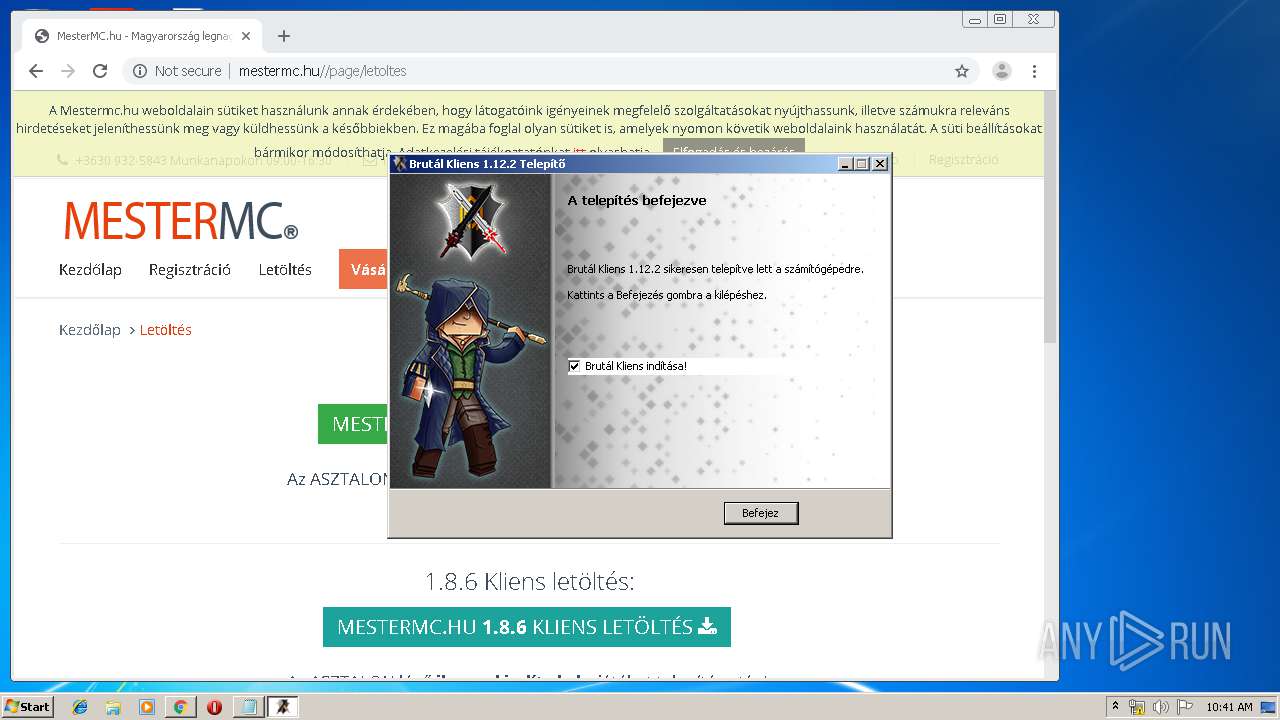Close the Brutál Kliens installer window
This screenshot has width=1280, height=720.
coord(880,164)
